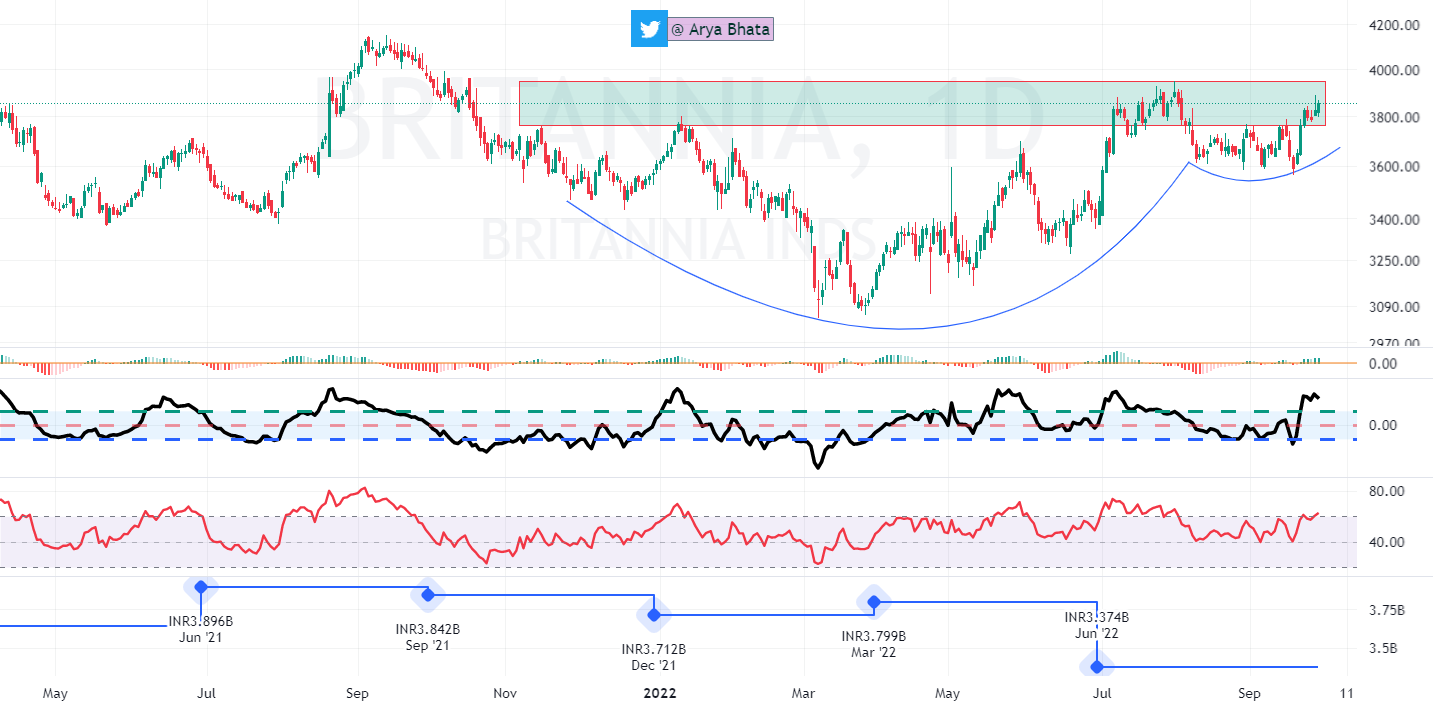Select the 3800.00 price axis label
The height and width of the screenshot is (709, 1433).
point(1393,118)
